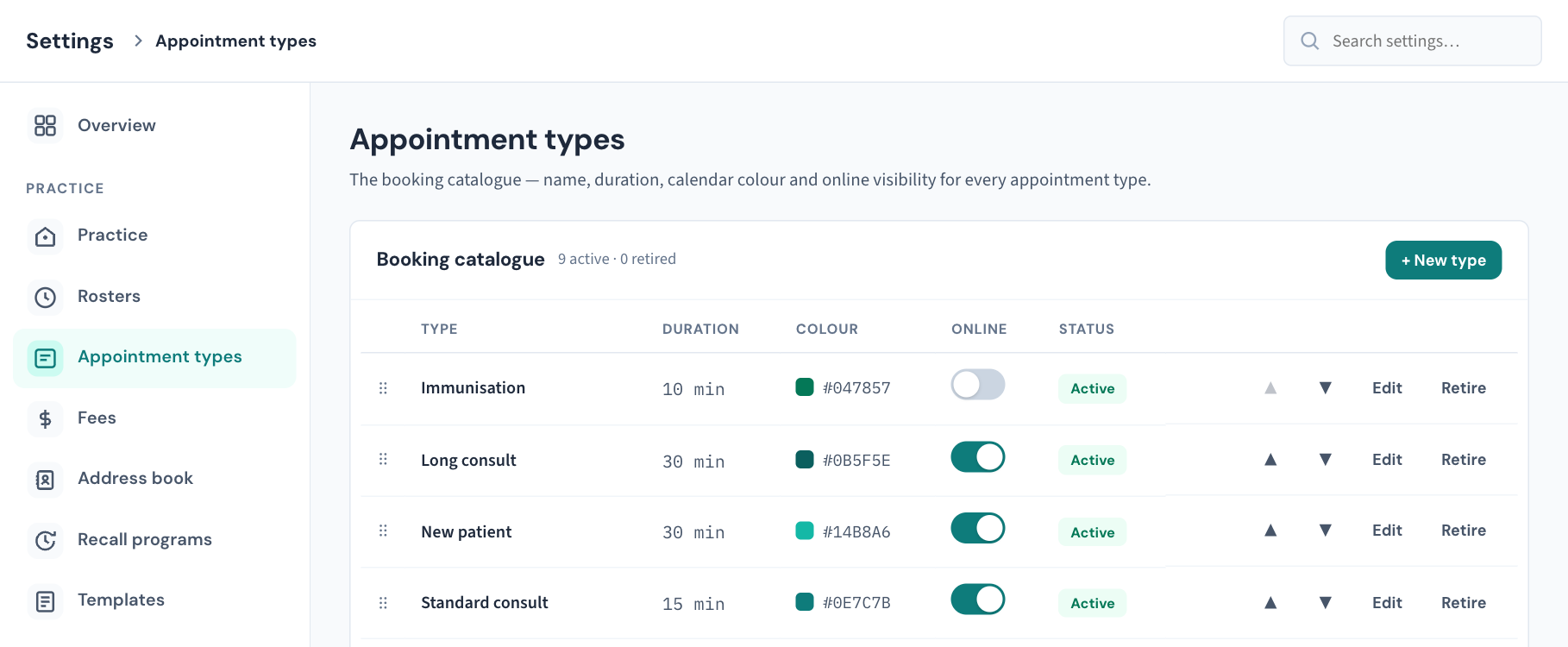Click the Fees dollar icon
The width and height of the screenshot is (1568, 647).
pyautogui.click(x=45, y=419)
